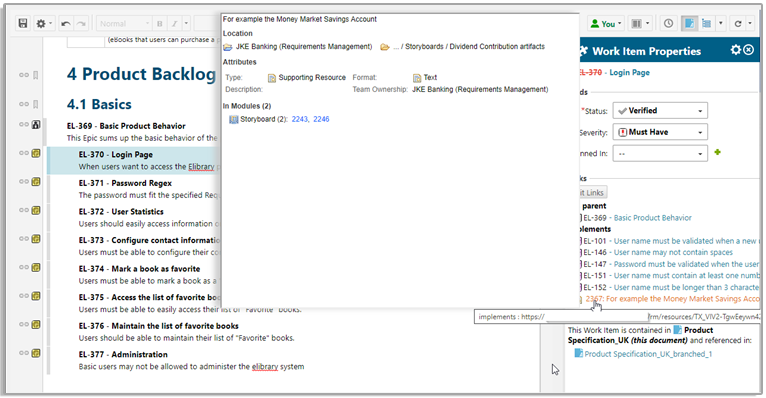Toggle italic formatting
Viewport: 766px width, 398px height.
point(174,23)
